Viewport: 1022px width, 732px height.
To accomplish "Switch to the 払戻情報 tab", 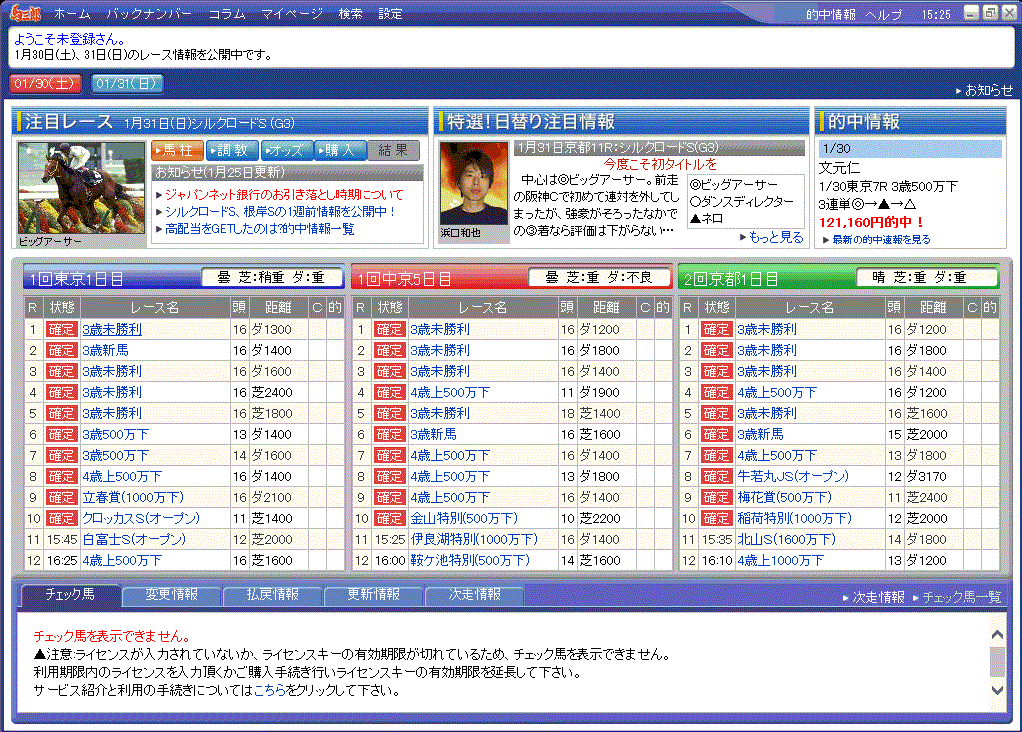I will [x=273, y=595].
